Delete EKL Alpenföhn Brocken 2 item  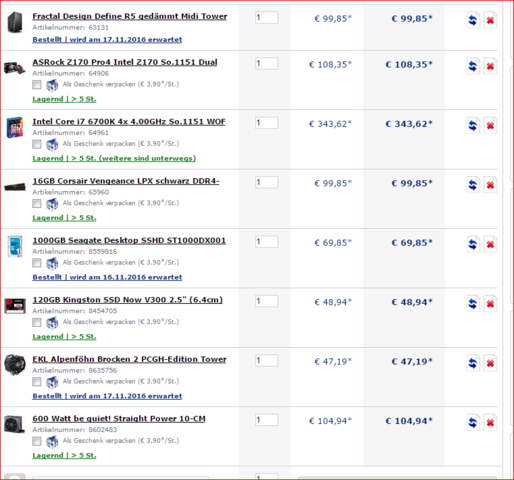[490, 363]
